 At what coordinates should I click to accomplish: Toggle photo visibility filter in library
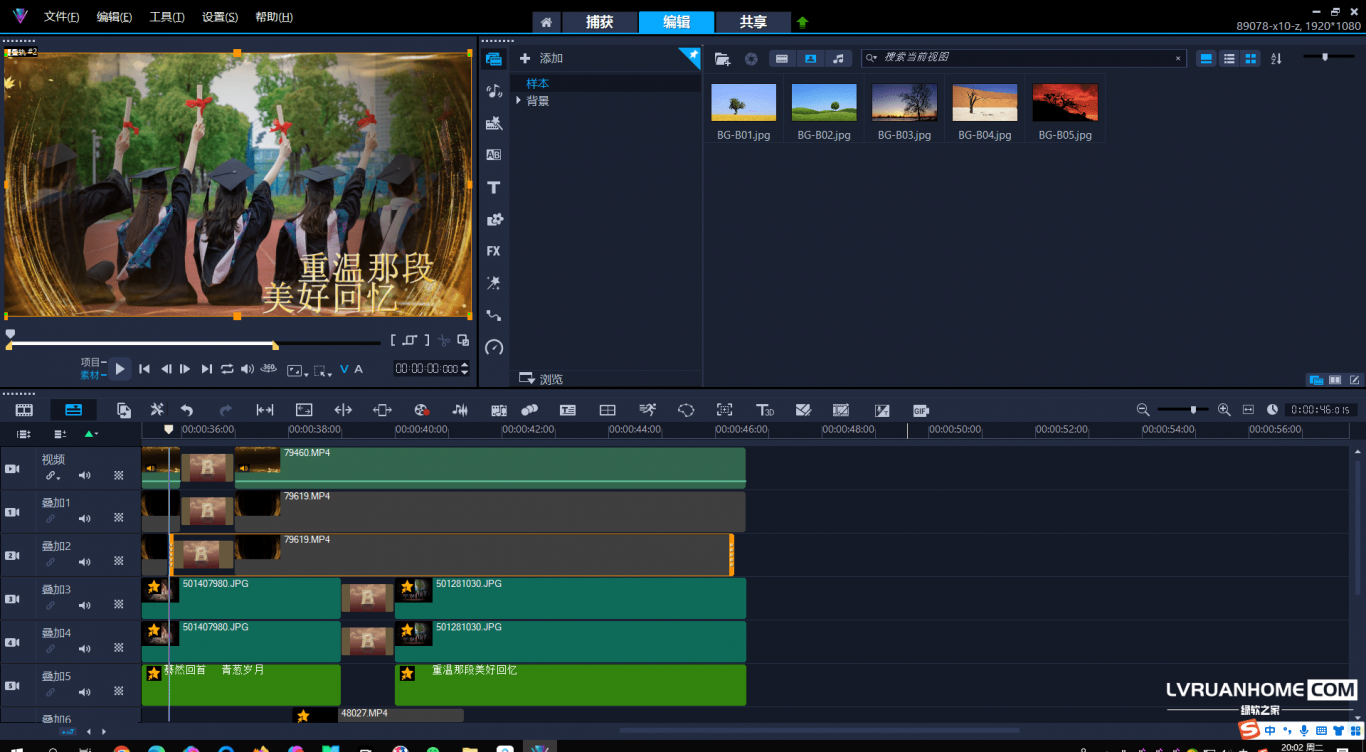coord(810,59)
